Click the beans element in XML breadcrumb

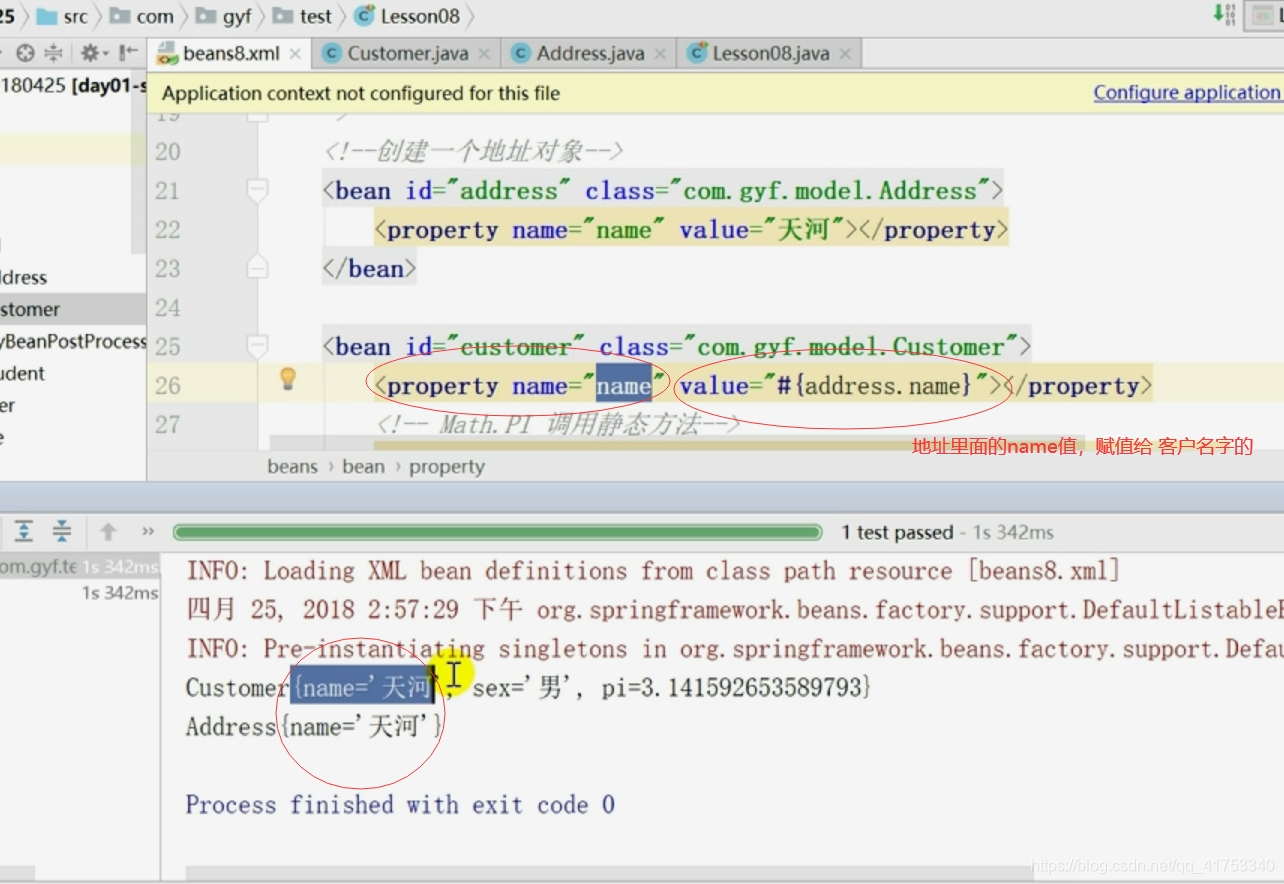(292, 467)
